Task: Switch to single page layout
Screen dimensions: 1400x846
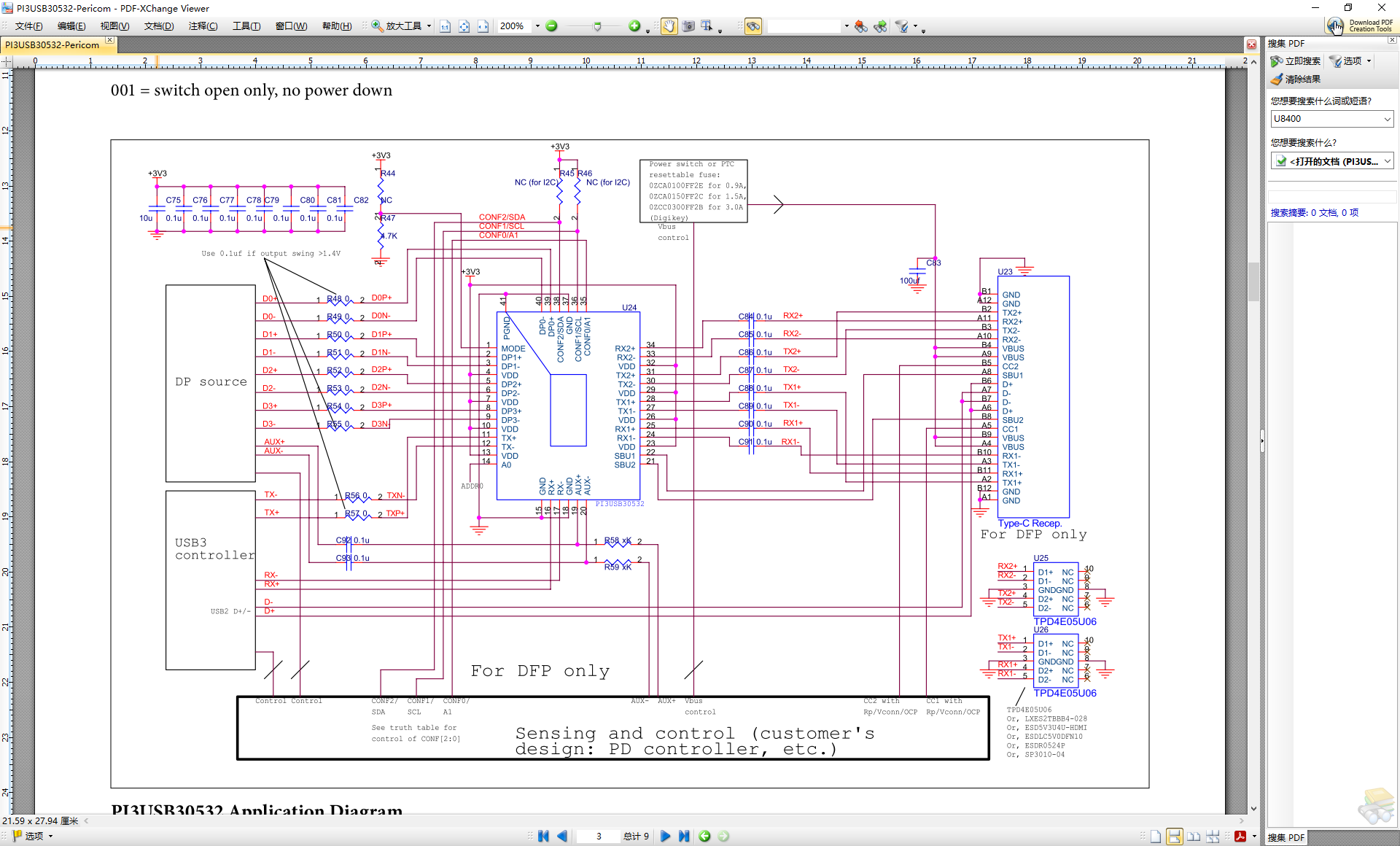Action: coord(1156,837)
